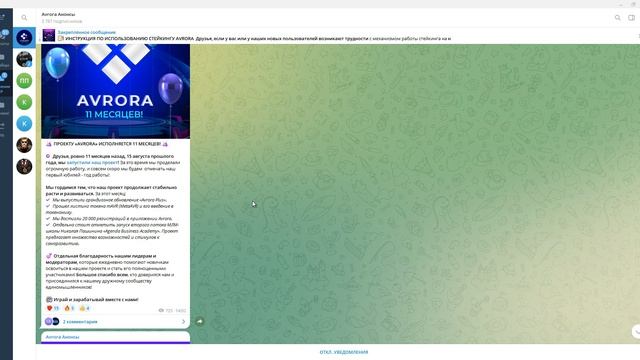Follow the запустили наш проект link
The width and height of the screenshot is (640, 360).
[92, 162]
